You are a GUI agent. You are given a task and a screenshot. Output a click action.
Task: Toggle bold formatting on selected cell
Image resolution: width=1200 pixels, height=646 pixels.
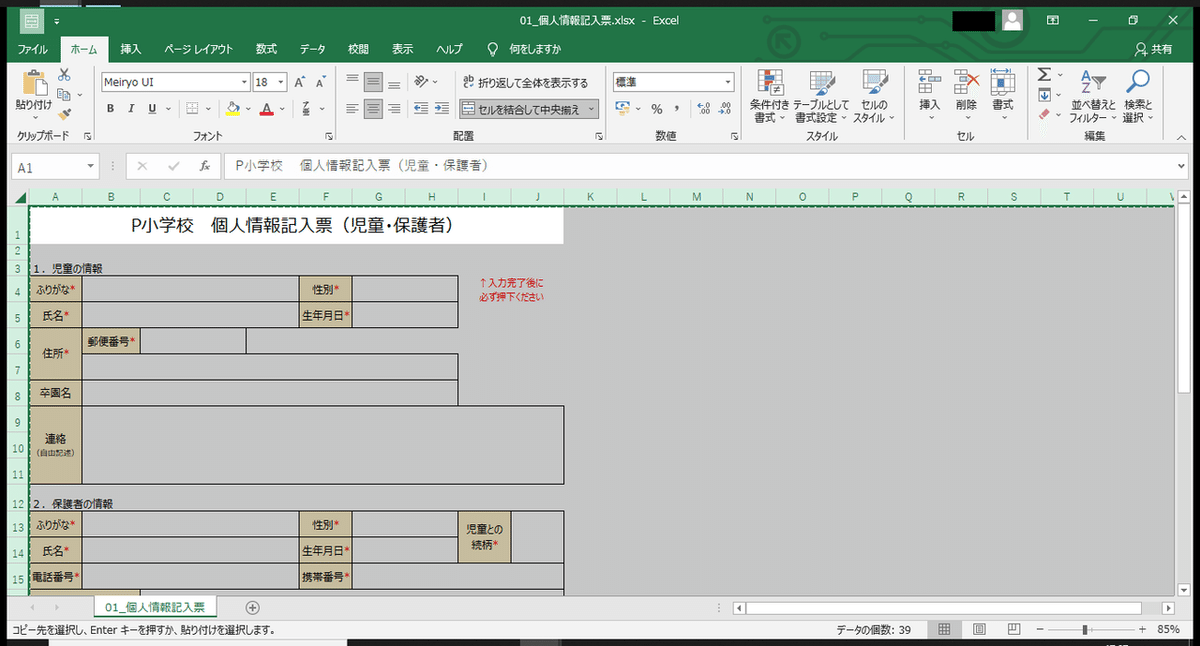click(x=110, y=107)
